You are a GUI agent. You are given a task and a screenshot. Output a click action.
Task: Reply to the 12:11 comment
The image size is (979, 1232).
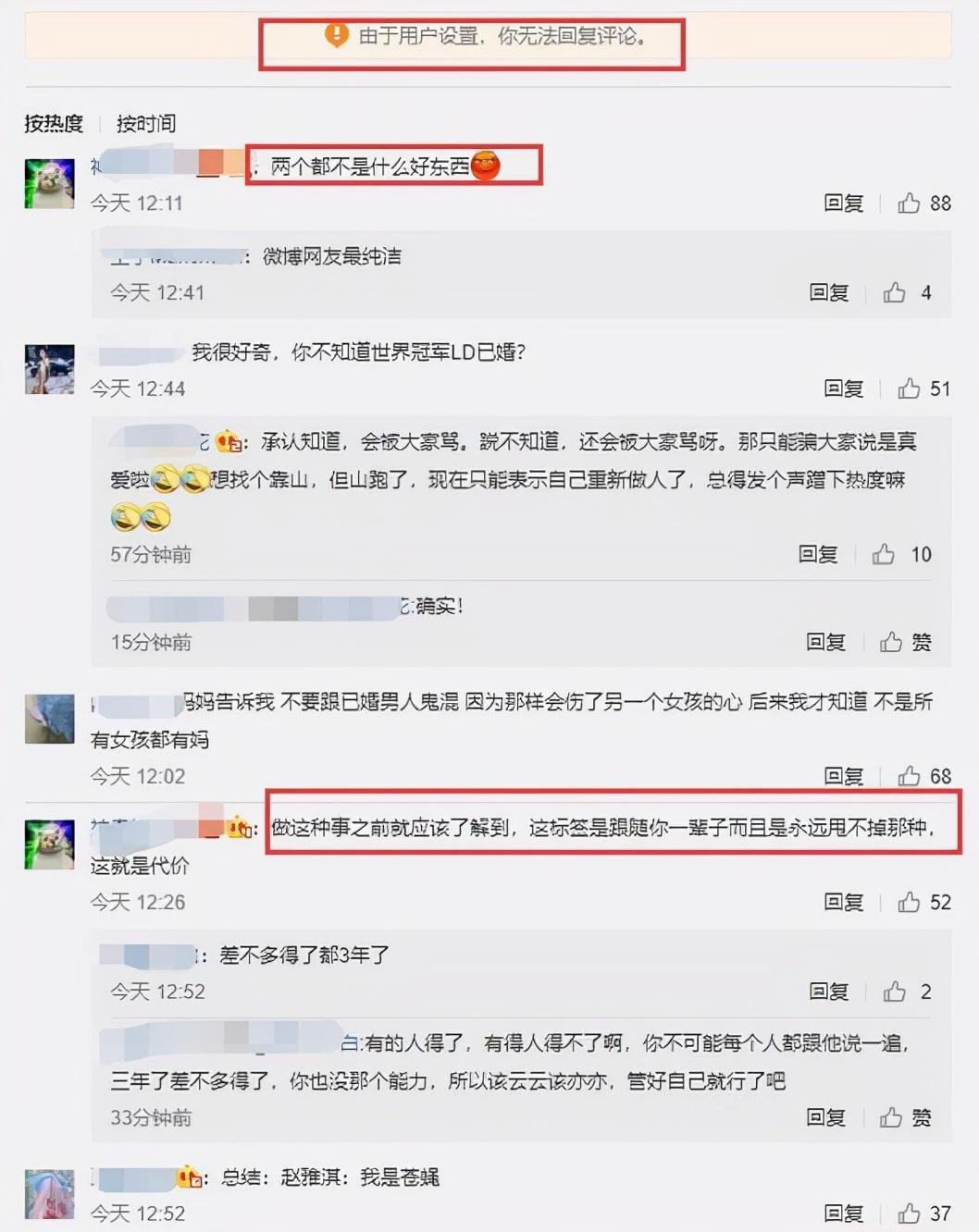843,203
